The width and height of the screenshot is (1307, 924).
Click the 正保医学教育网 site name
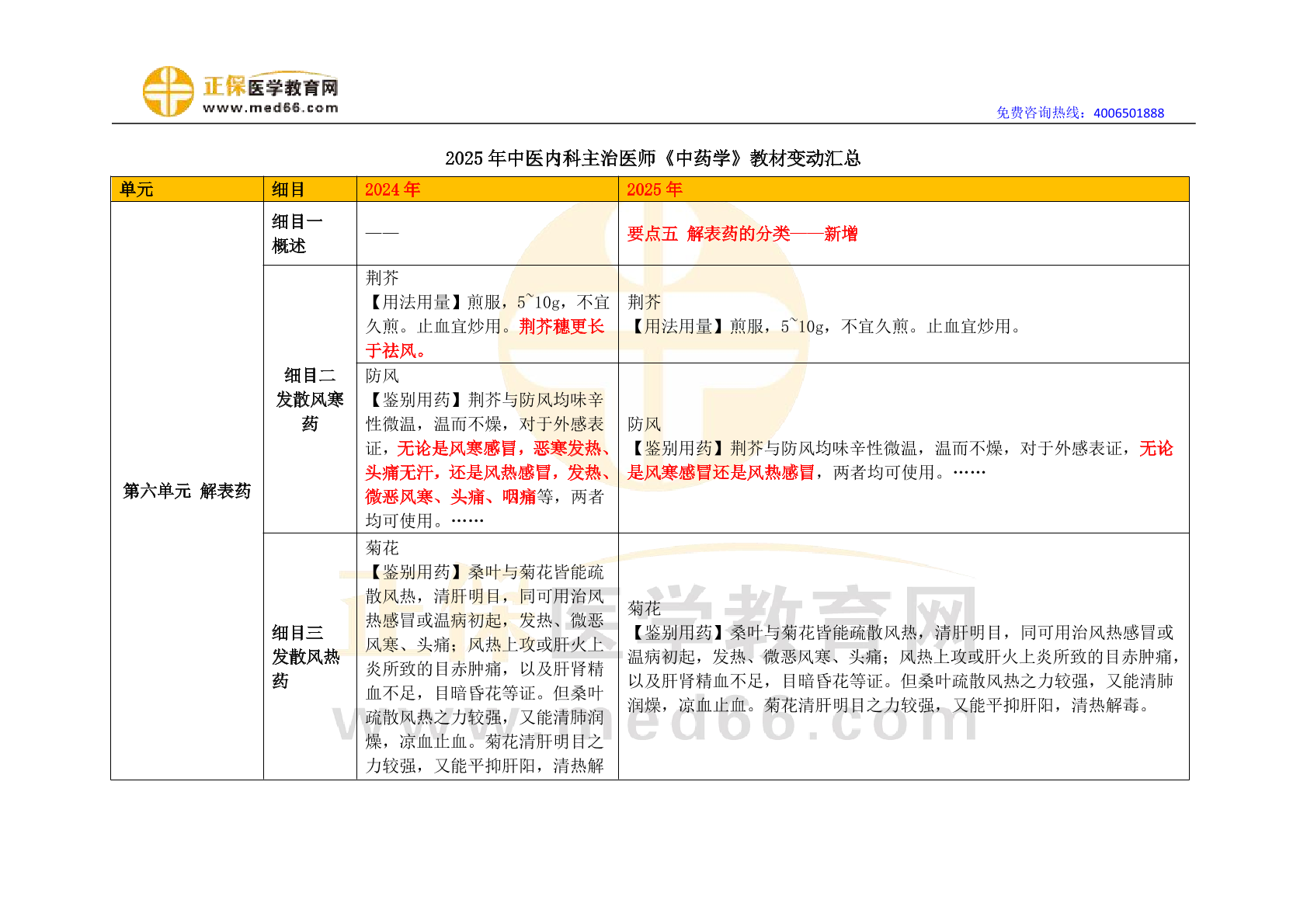(x=270, y=86)
